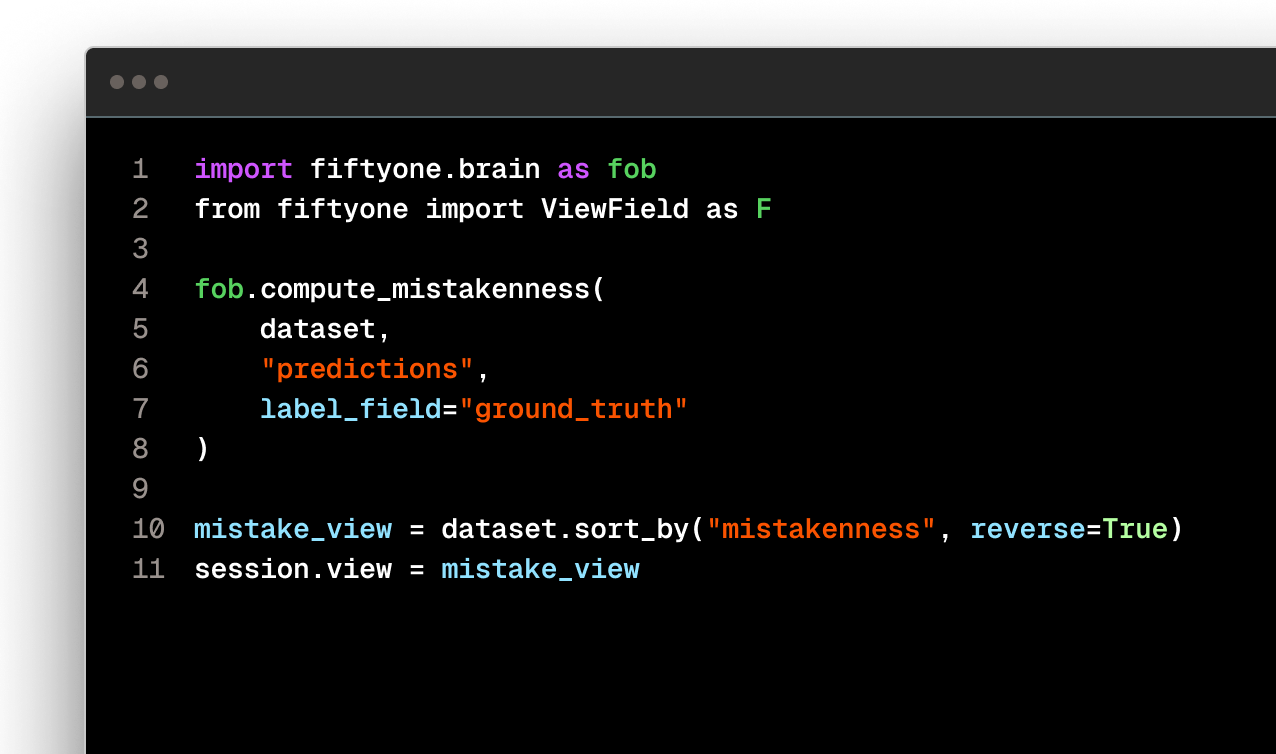Click "mistake_view" variable at the start of line 10
The height and width of the screenshot is (754, 1276).
(x=293, y=530)
